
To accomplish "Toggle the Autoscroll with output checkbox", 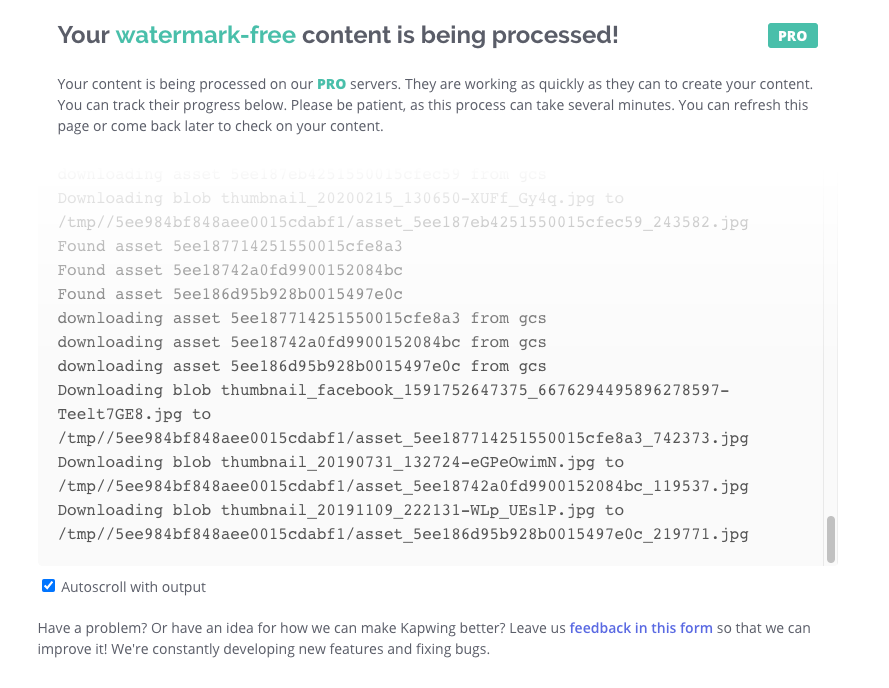I will [48, 586].
